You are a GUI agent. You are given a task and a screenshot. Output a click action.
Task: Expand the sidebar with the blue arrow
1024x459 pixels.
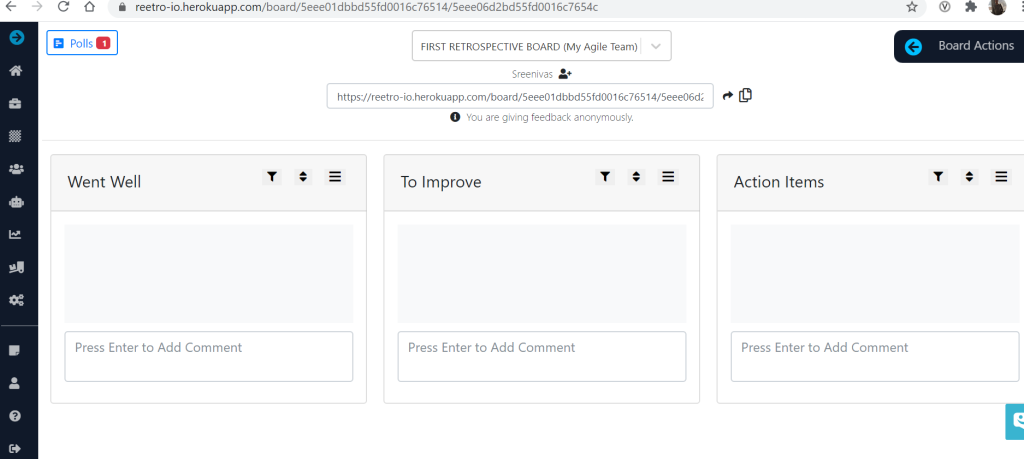coord(16,38)
